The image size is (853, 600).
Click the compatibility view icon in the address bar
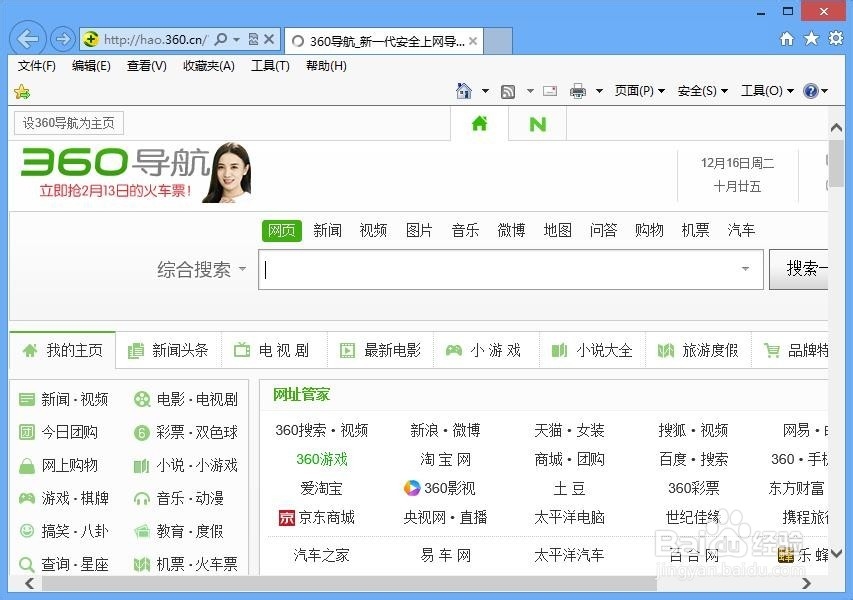pos(253,39)
